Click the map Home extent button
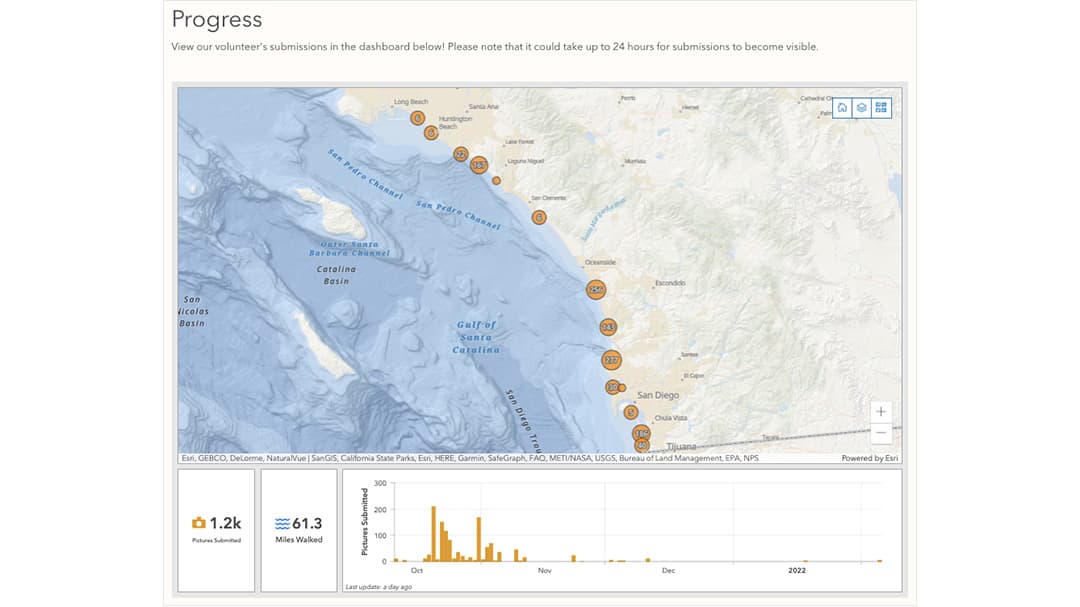This screenshot has width=1080, height=607. (x=842, y=108)
